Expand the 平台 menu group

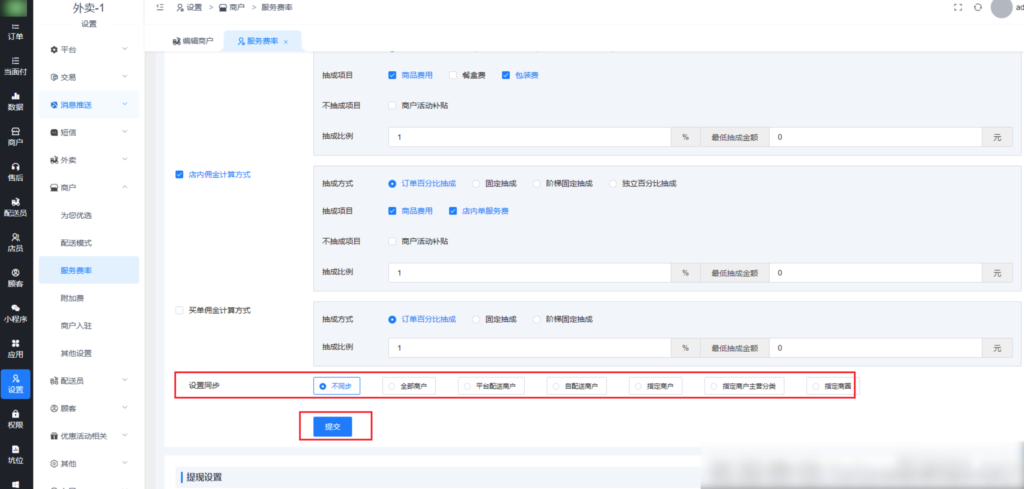point(88,48)
